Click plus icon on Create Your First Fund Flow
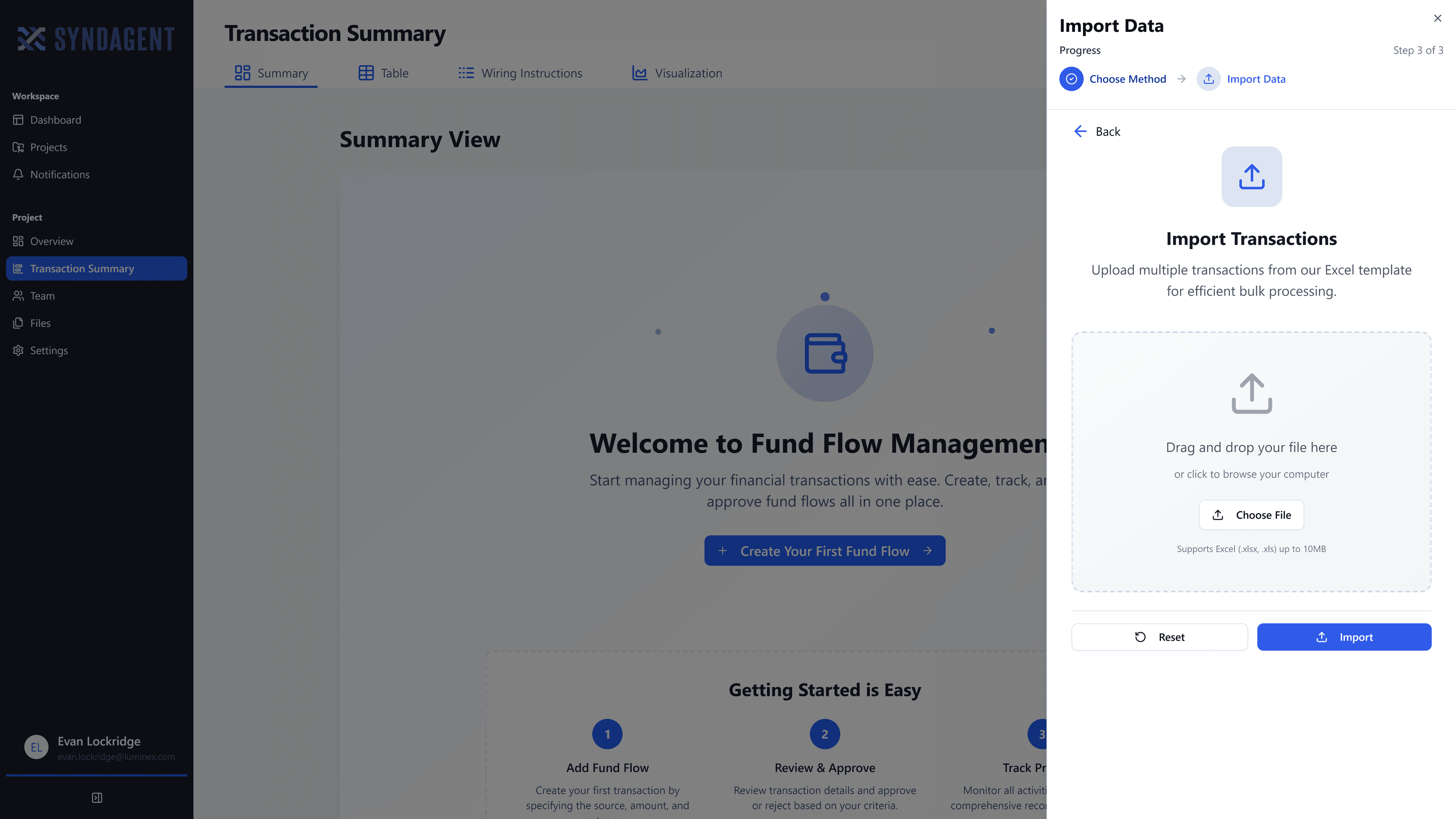 [722, 551]
